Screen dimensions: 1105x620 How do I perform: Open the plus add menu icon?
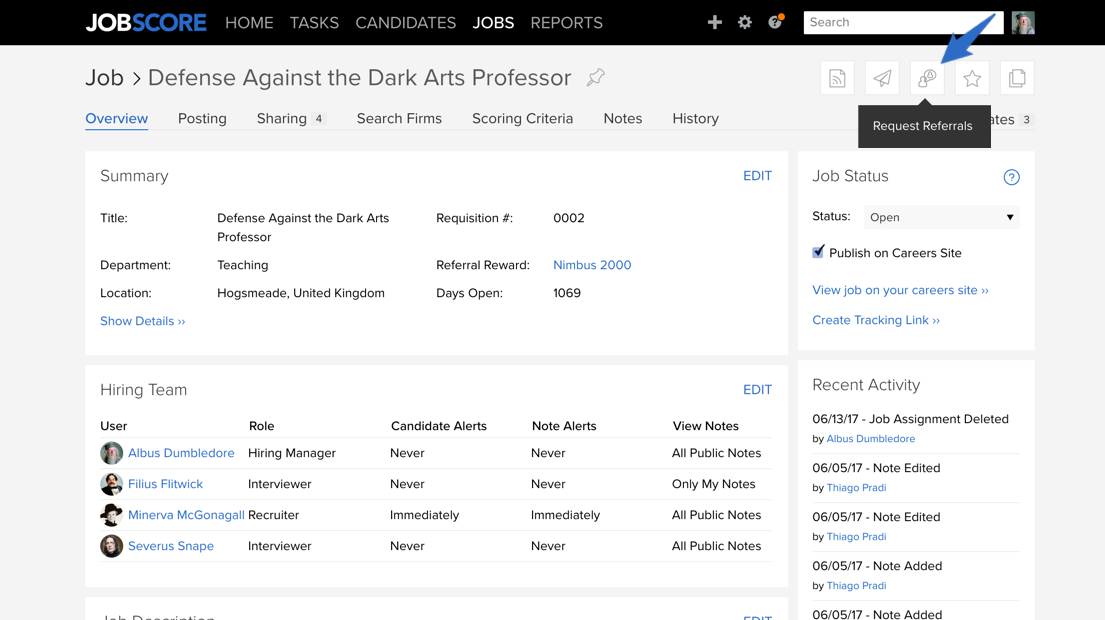(x=715, y=23)
